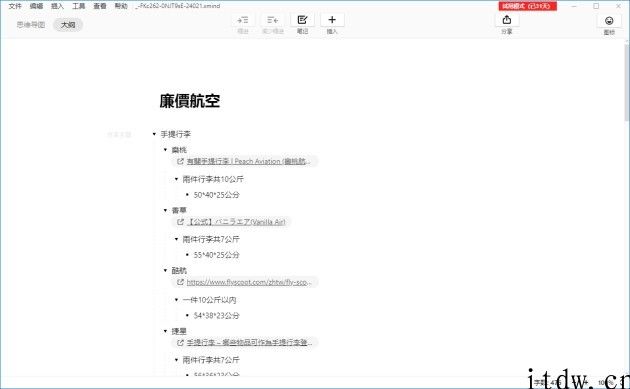Viewport: 630px width, 389px height.
Task: Click the 香草 topic text
Action: 179,210
